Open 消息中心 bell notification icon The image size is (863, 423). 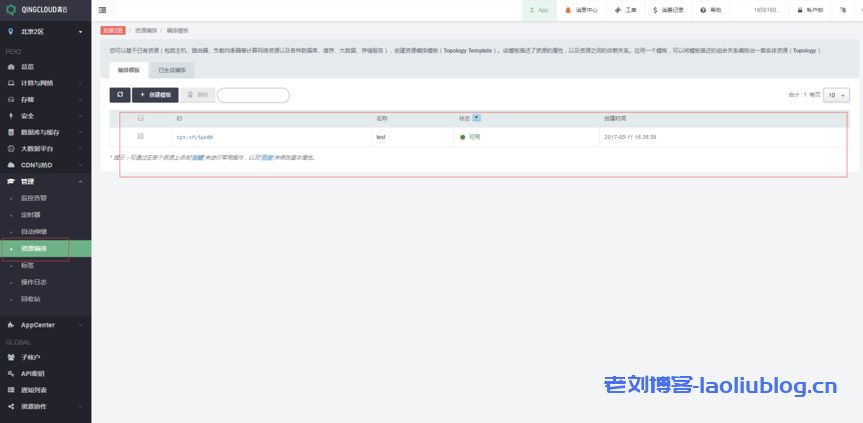[x=569, y=10]
